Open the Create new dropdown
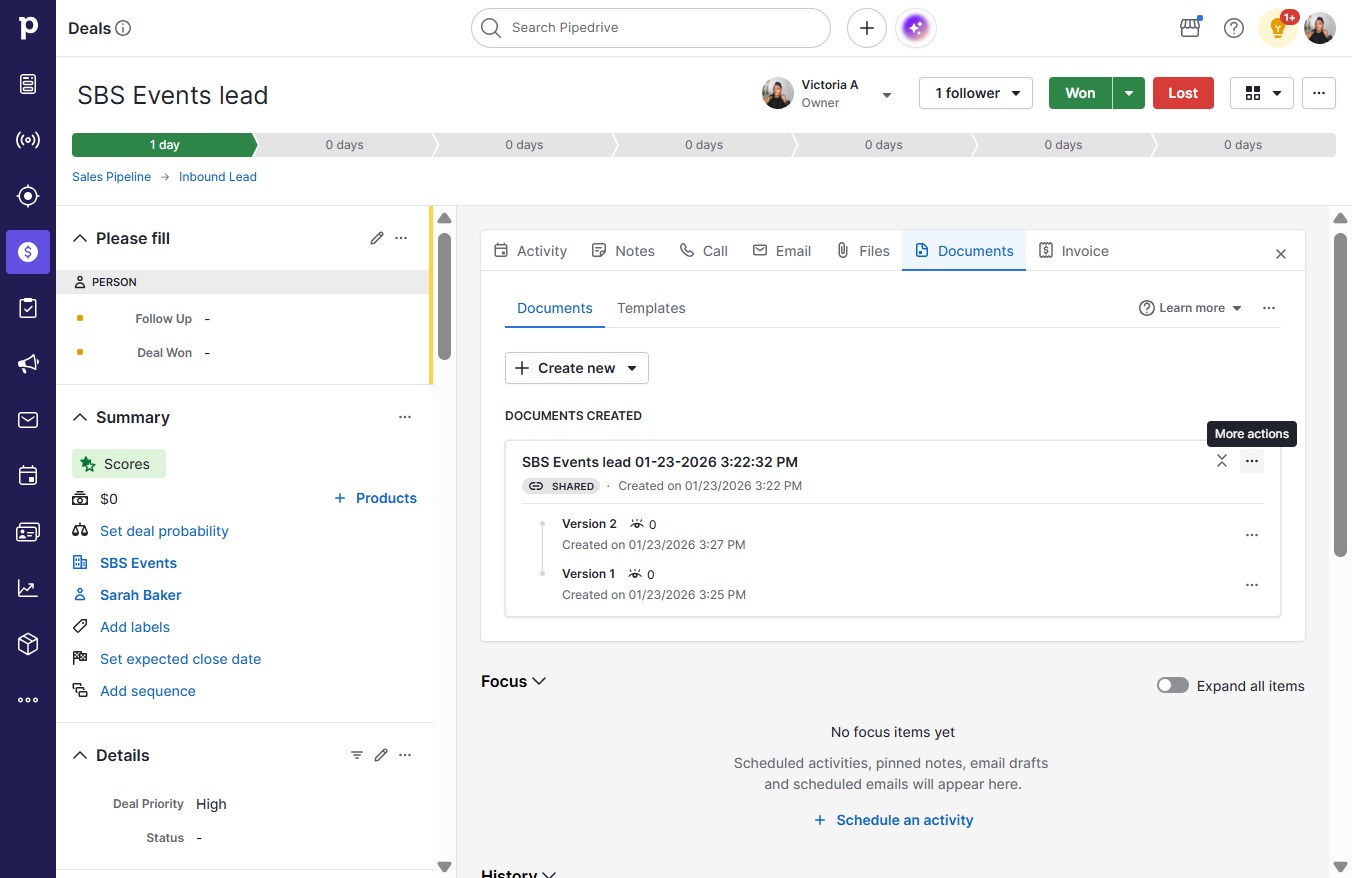1352x878 pixels. tap(577, 368)
